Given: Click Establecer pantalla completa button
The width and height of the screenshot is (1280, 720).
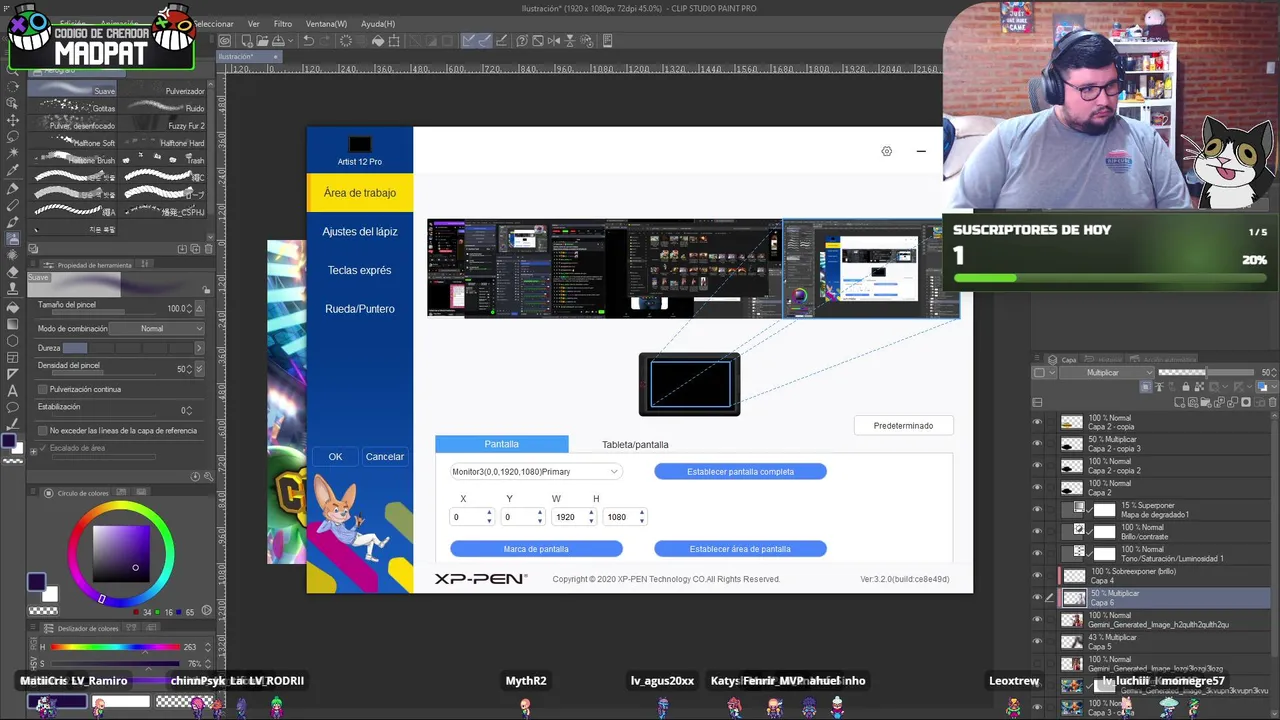Looking at the screenshot, I should point(740,472).
